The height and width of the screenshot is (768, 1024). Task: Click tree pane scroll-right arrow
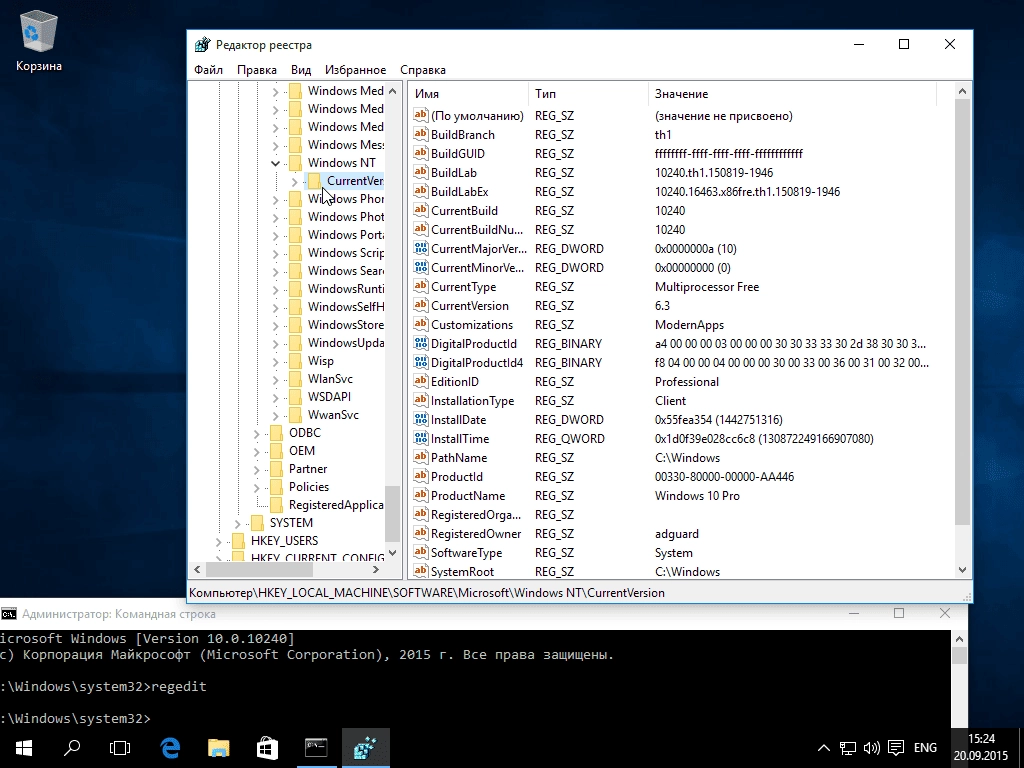click(x=376, y=569)
